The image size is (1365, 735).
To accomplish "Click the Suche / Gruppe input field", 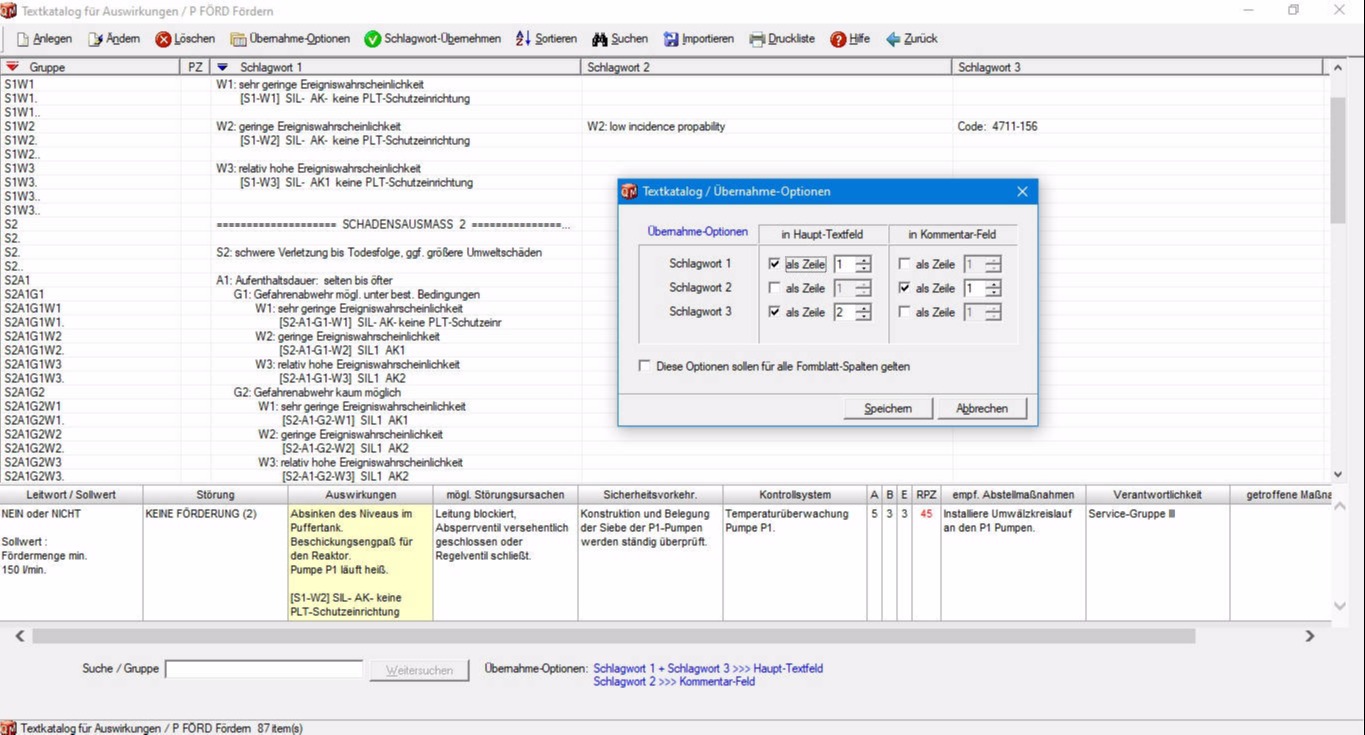I will pos(264,669).
